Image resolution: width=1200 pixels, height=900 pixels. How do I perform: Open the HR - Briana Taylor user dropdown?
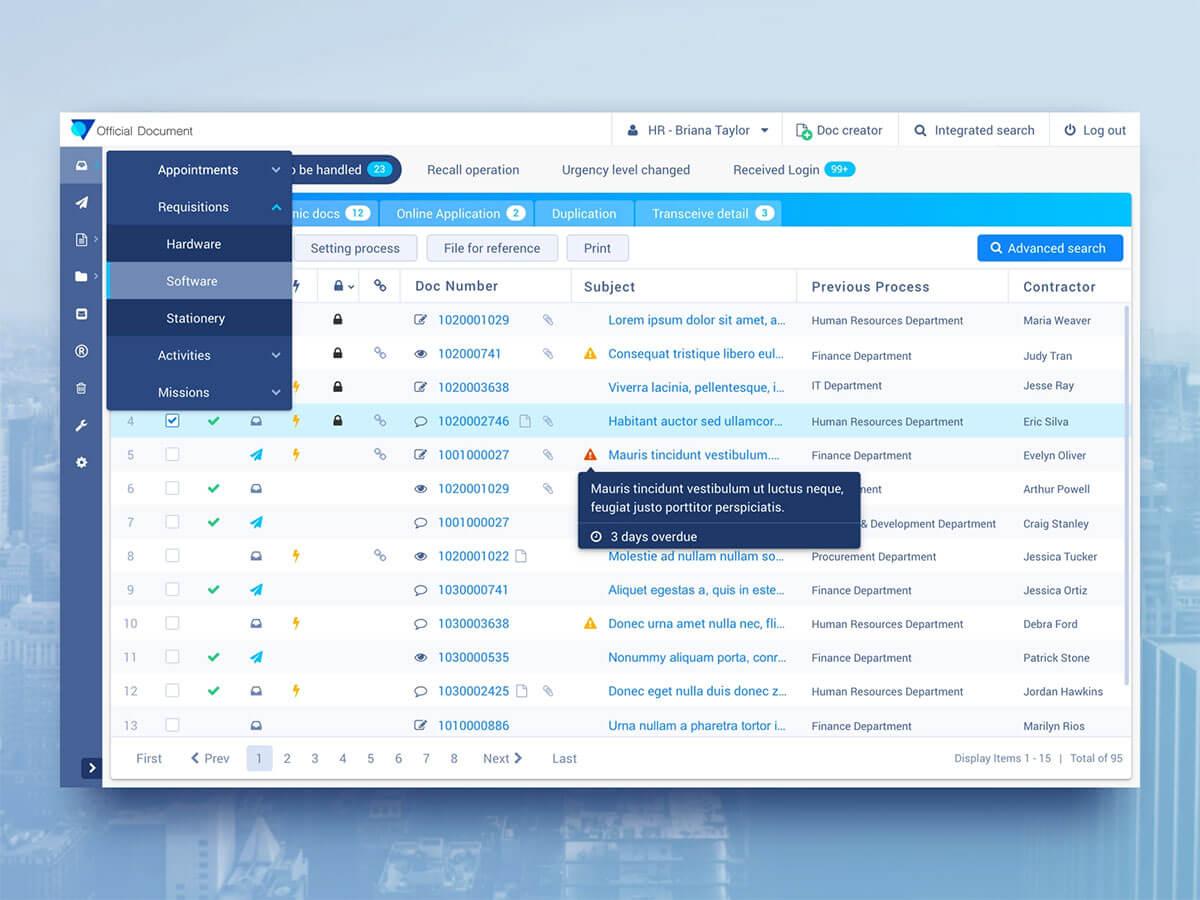tap(697, 130)
